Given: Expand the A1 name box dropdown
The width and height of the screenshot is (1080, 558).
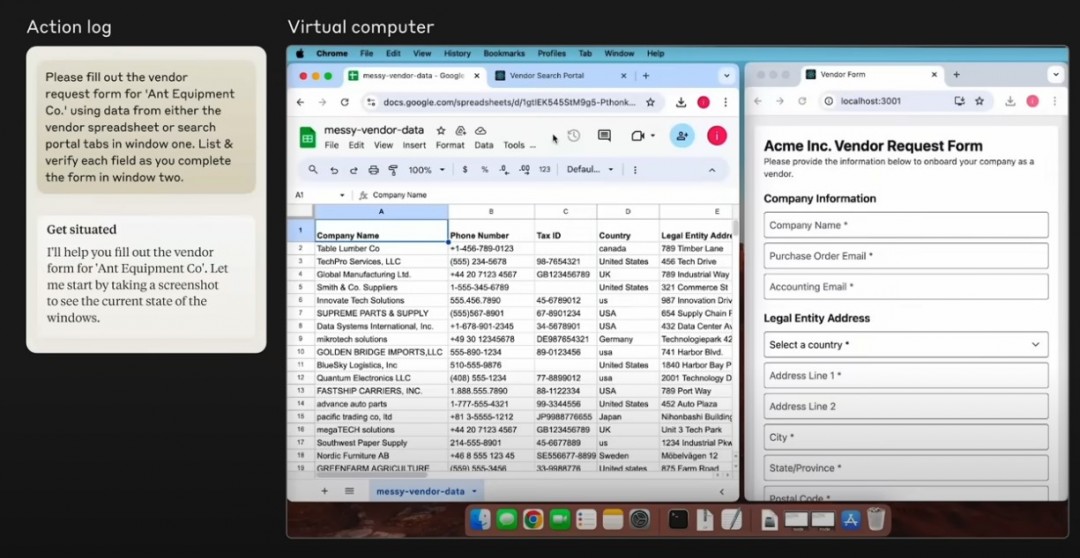Looking at the screenshot, I should click(x=342, y=195).
